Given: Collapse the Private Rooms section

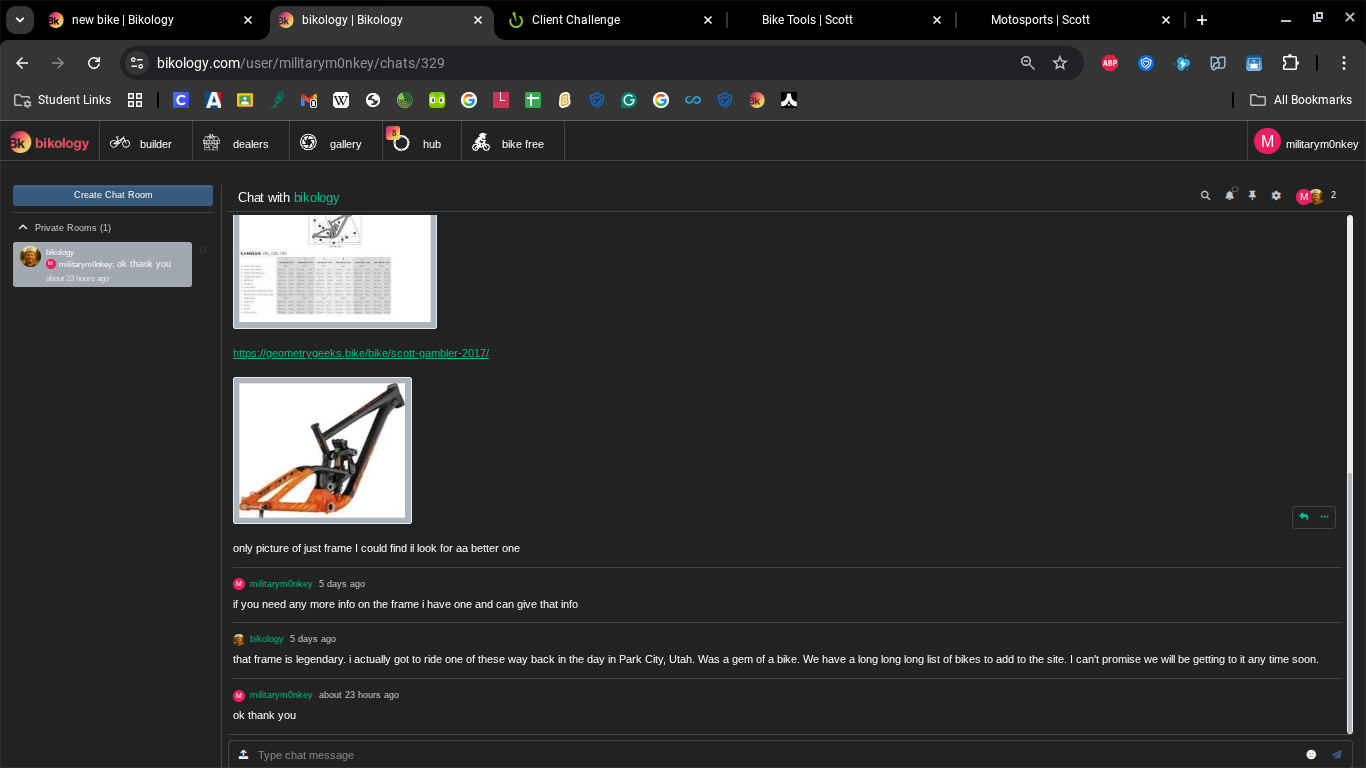Looking at the screenshot, I should [x=22, y=227].
